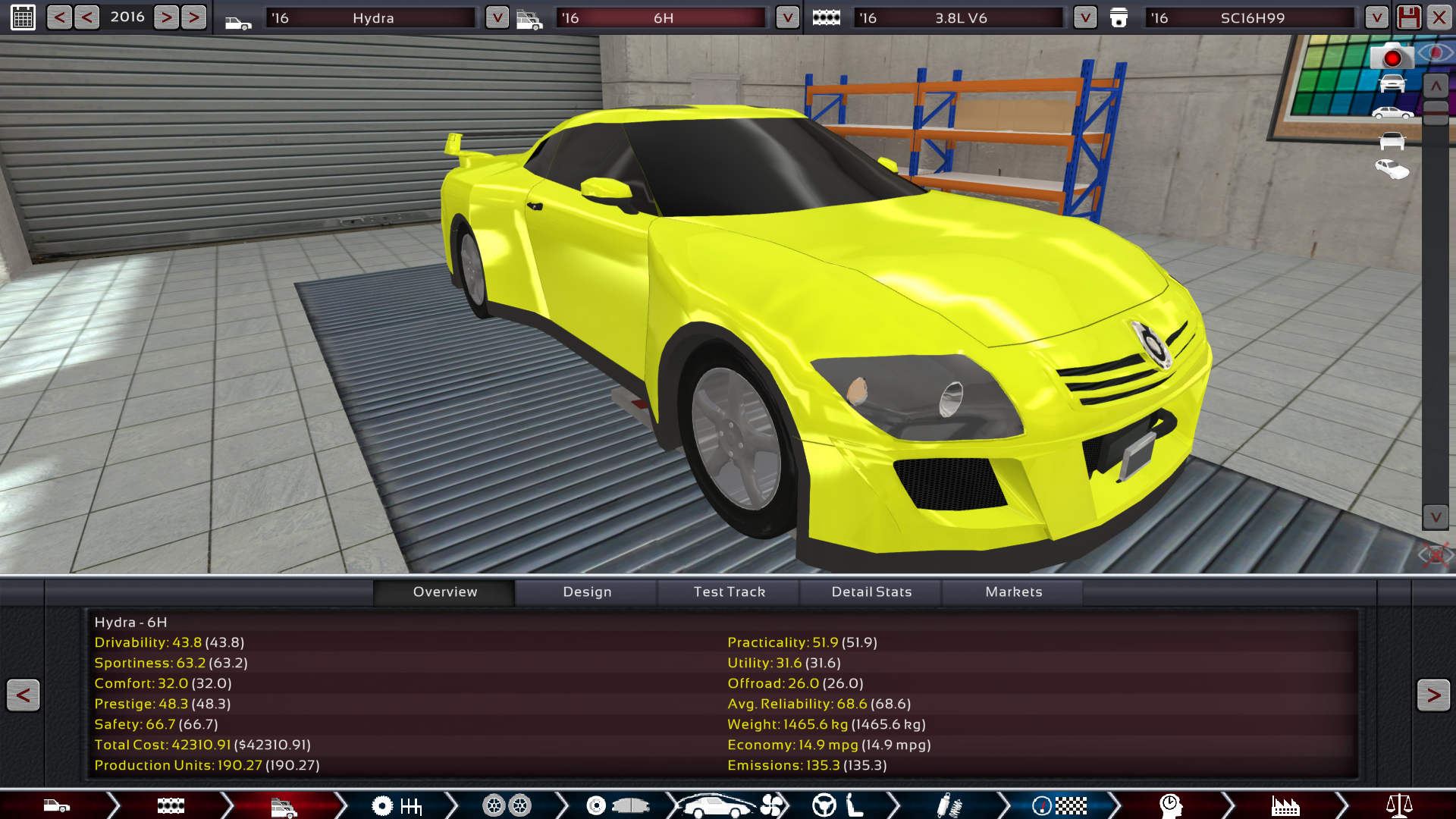Viewport: 1456px width, 819px height.
Task: Open the gearbox and drivetrain step
Action: coord(397,805)
